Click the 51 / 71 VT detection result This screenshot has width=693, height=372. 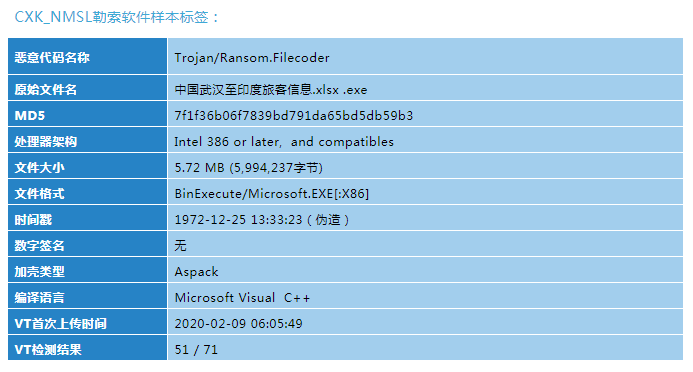[196, 350]
